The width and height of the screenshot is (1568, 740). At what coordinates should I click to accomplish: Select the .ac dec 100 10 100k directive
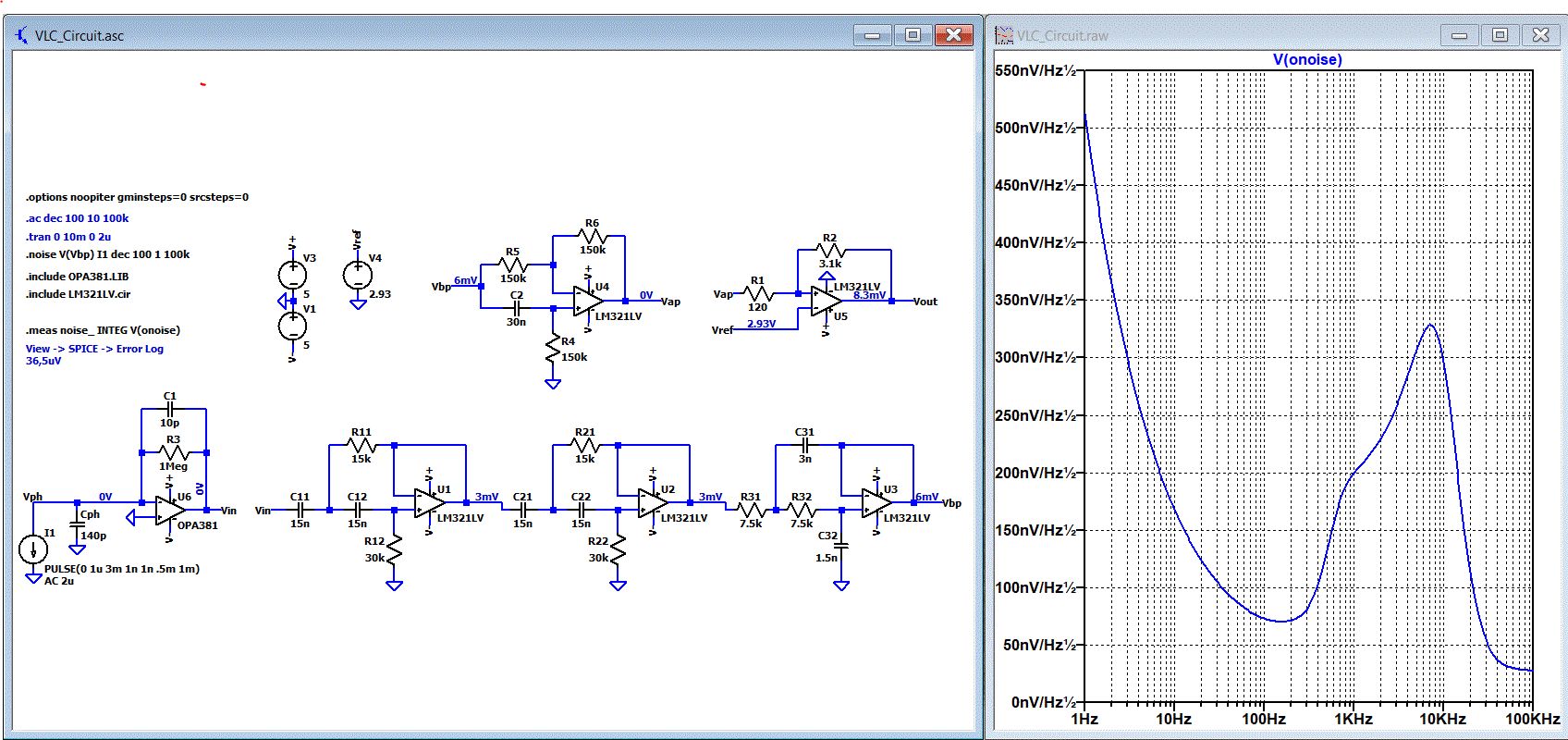[78, 218]
